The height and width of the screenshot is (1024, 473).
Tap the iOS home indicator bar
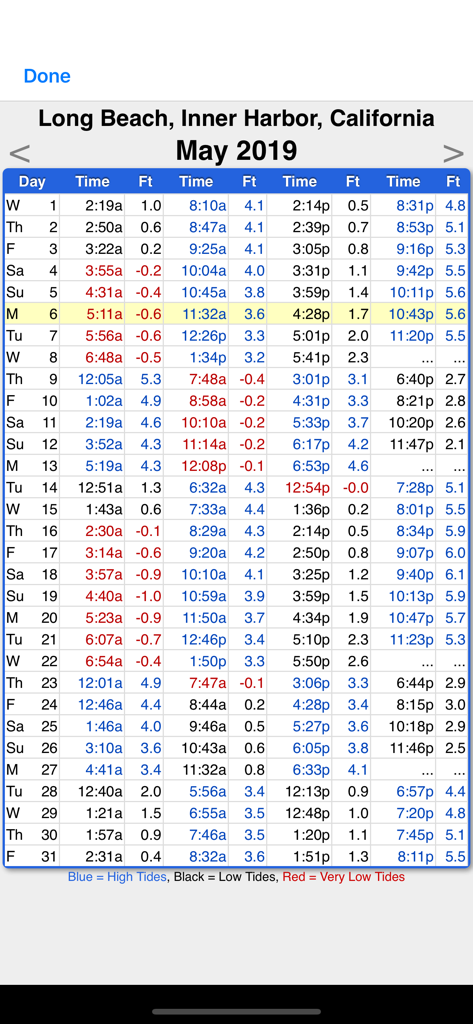(x=236, y=1012)
